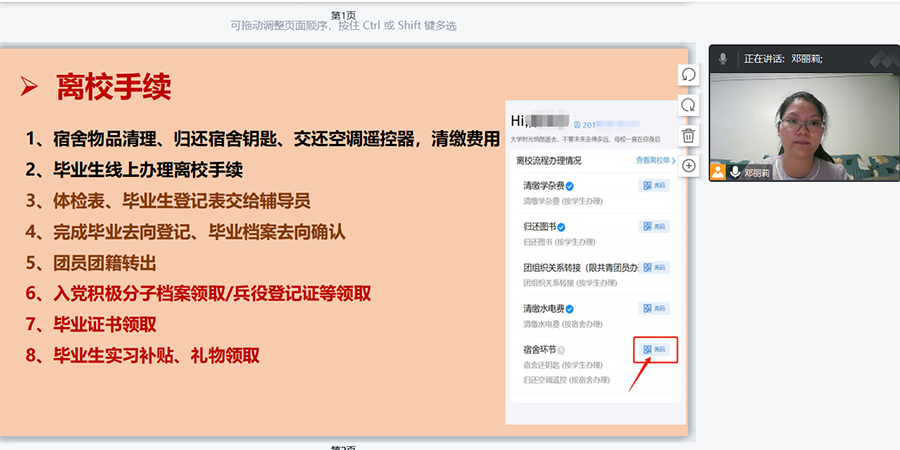Open the 查看离校单 link

coord(655,160)
